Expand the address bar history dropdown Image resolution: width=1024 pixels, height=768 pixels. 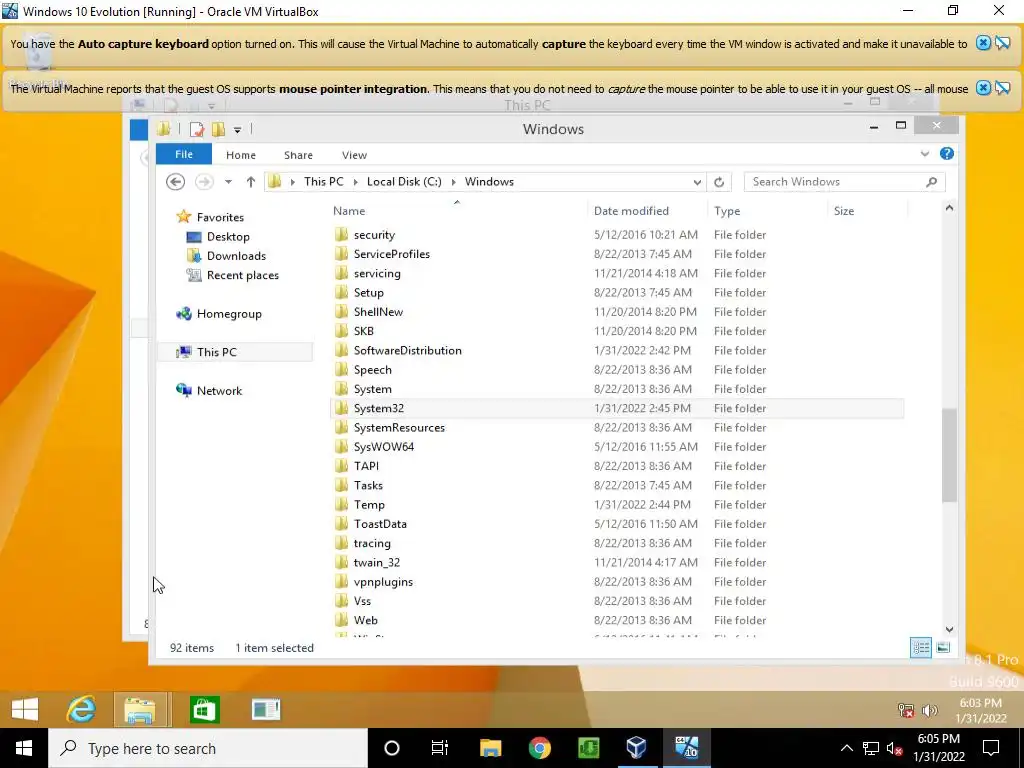(x=697, y=182)
